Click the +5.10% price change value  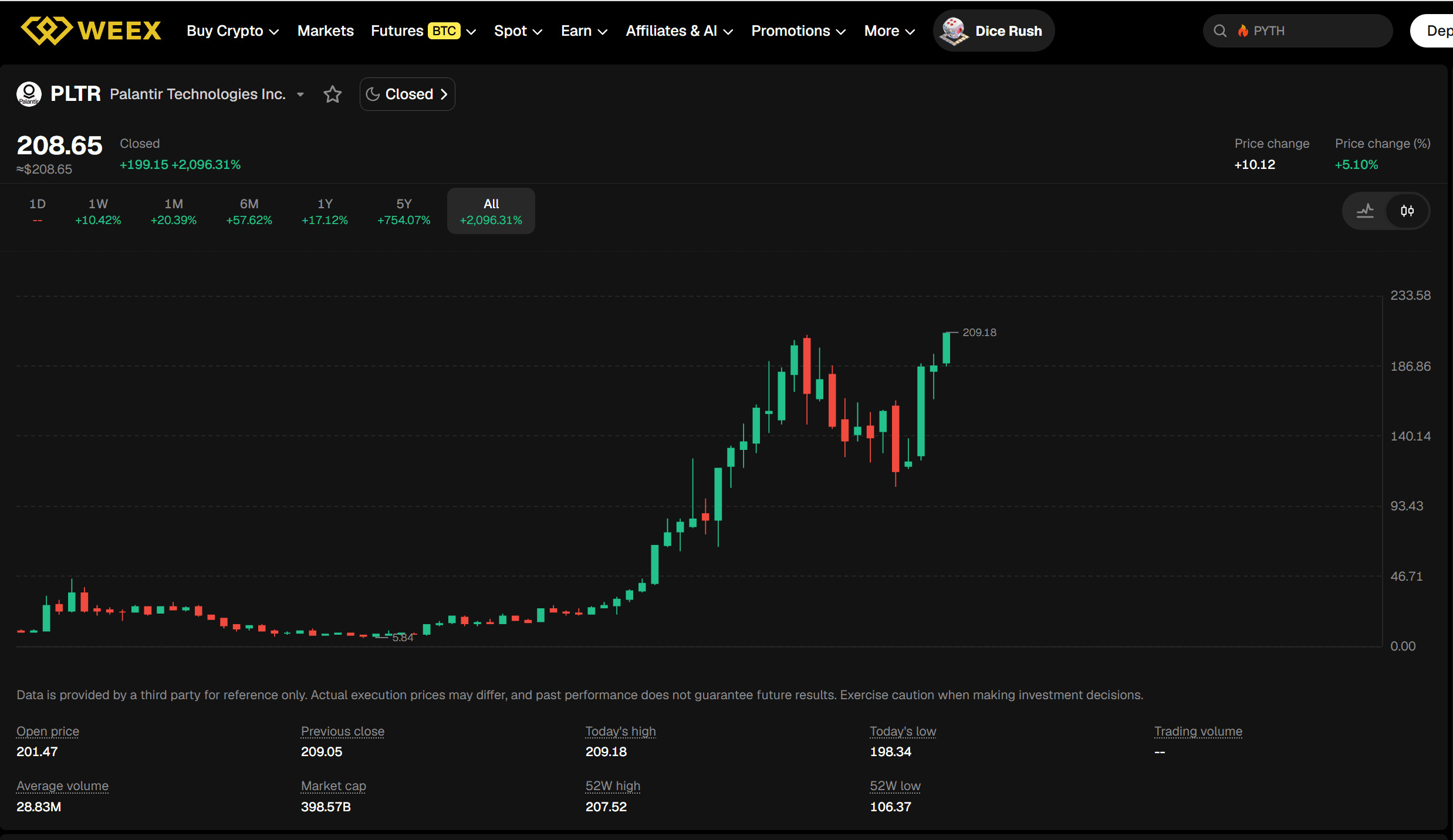(1357, 164)
